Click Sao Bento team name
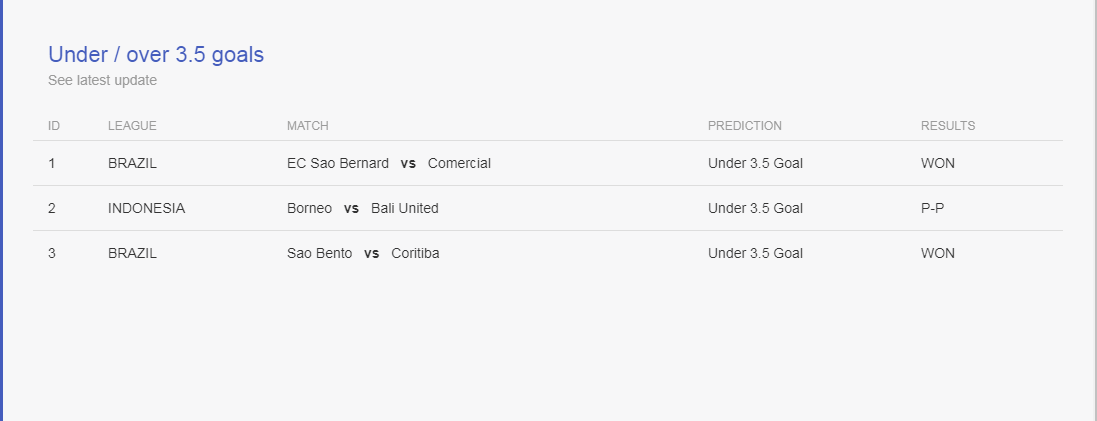This screenshot has width=1097, height=421. click(x=320, y=253)
